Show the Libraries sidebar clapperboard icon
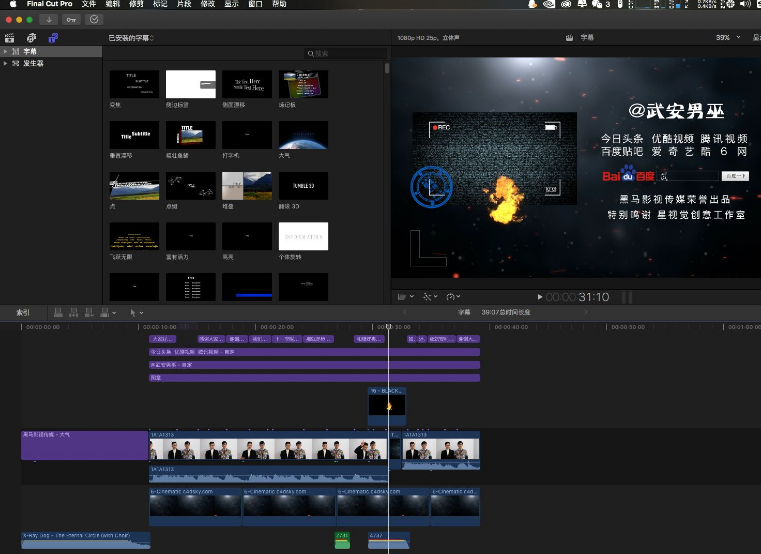Viewport: 761px width, 554px height. [10, 37]
